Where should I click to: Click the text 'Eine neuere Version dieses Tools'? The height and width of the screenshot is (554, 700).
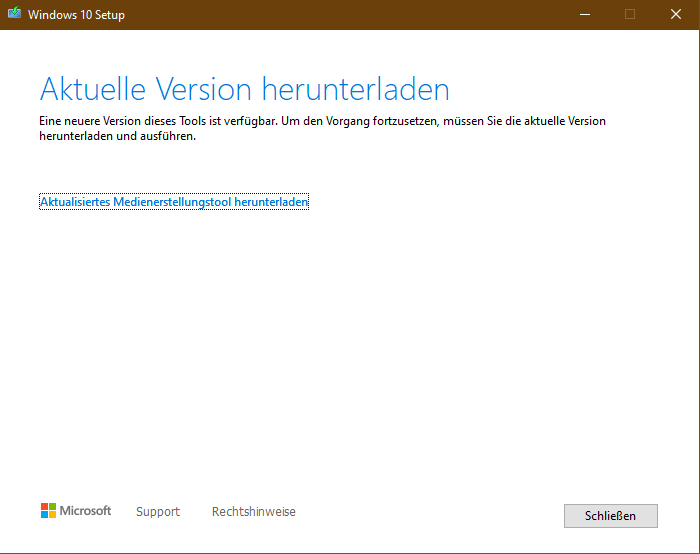[123, 121]
